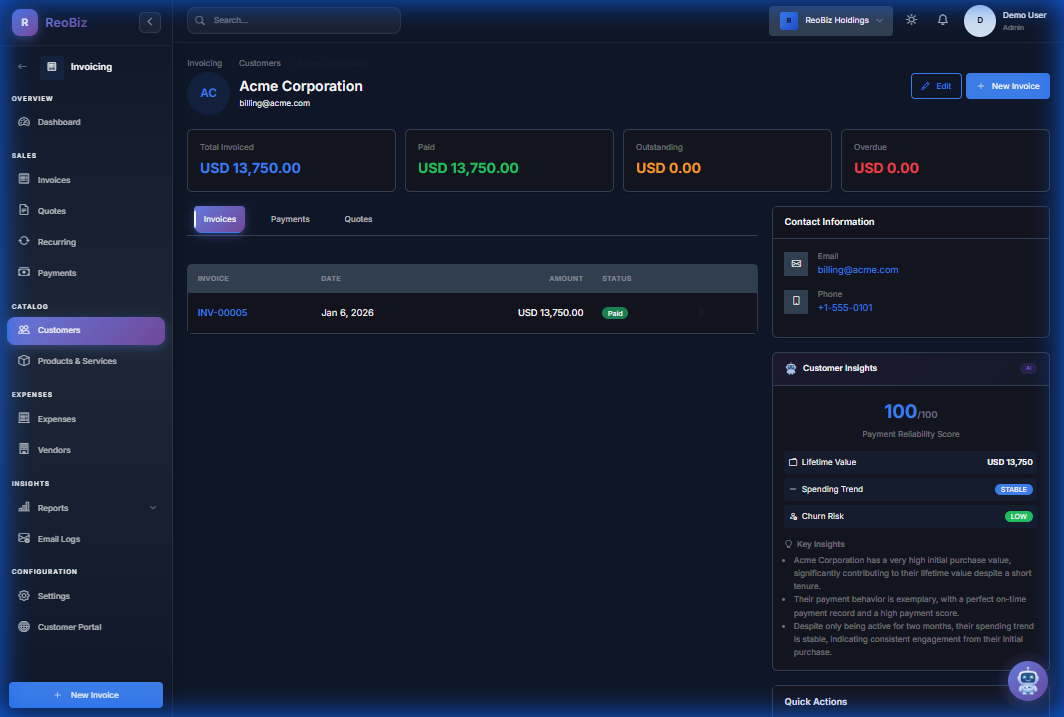The width and height of the screenshot is (1064, 717).
Task: Toggle the AI badge on Customer Insights
Action: pos(1028,368)
